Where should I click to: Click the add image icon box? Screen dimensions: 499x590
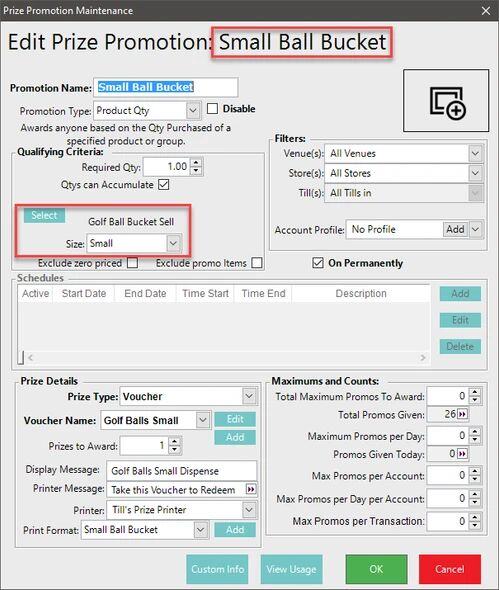(x=446, y=100)
